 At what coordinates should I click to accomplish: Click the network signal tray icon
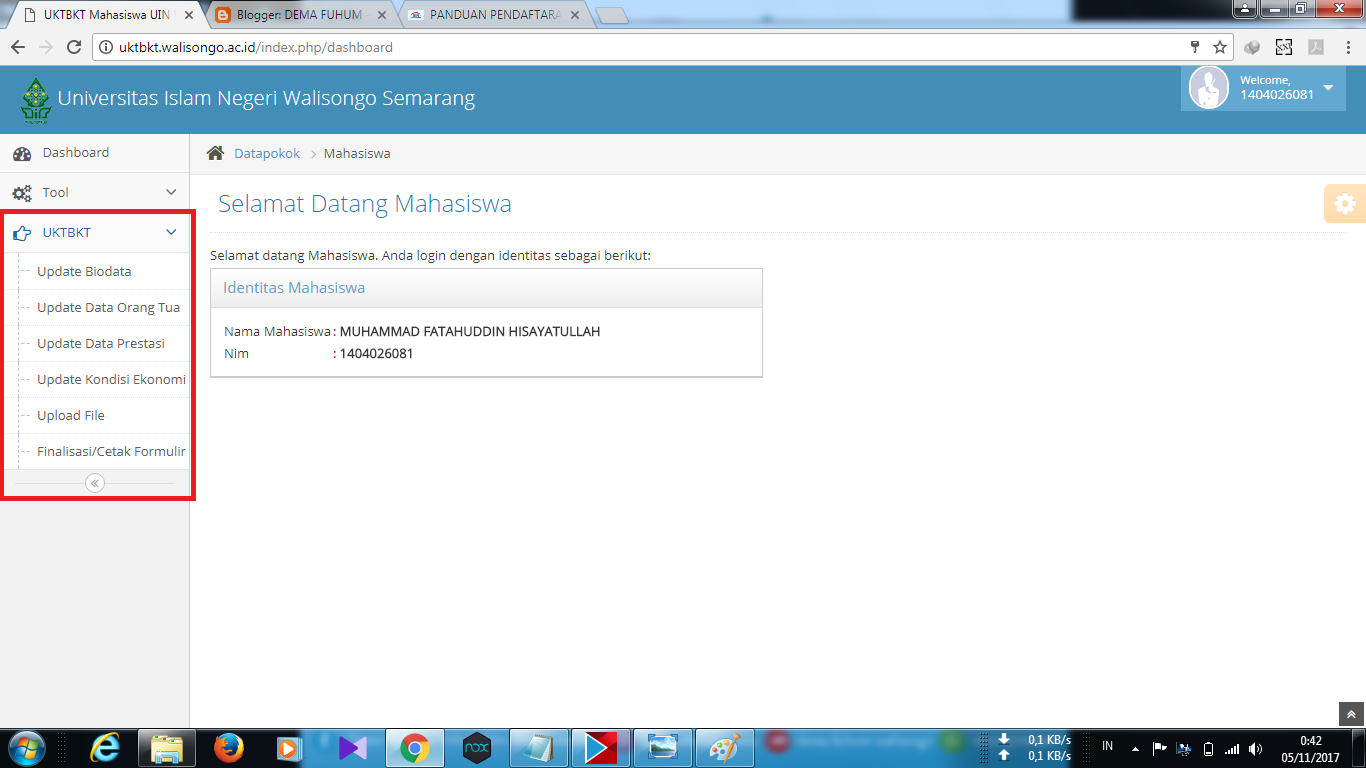pos(1232,748)
